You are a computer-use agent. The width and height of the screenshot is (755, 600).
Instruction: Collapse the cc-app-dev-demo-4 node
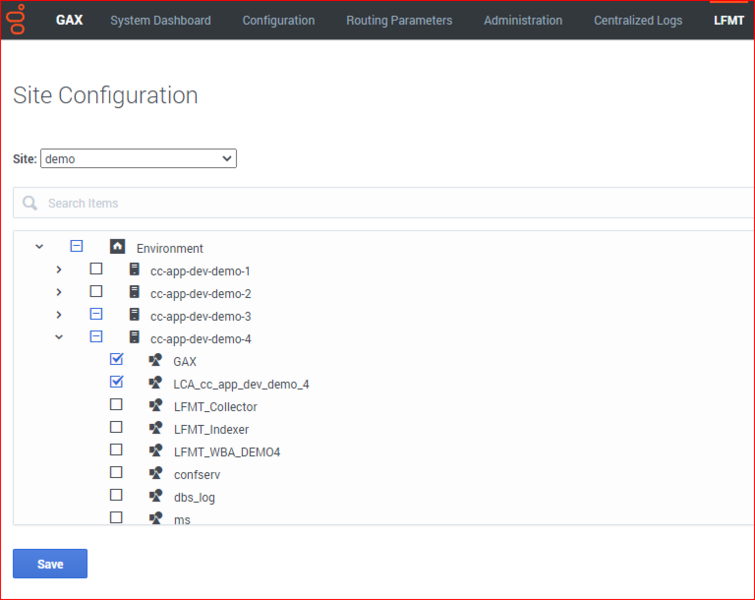point(59,337)
